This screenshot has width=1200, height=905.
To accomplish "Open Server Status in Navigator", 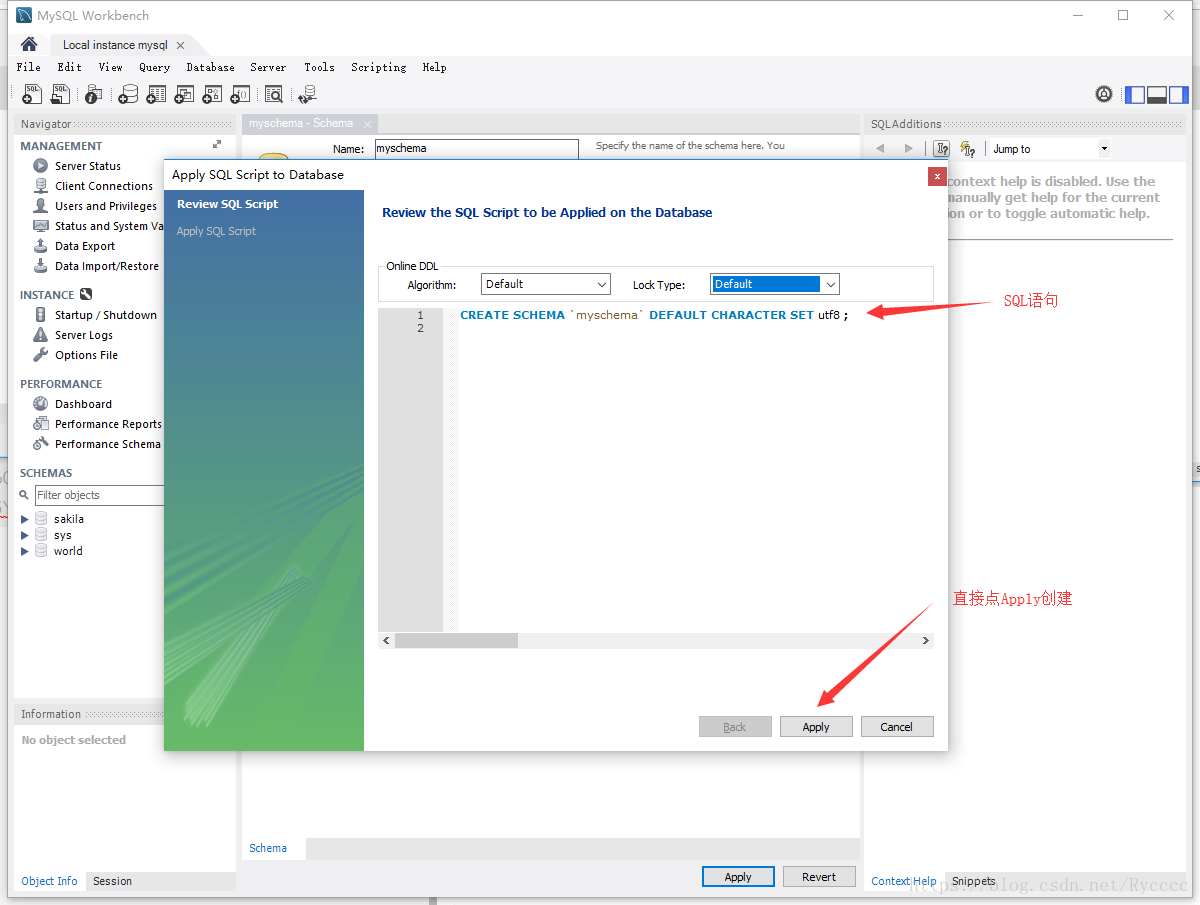I will pos(88,166).
